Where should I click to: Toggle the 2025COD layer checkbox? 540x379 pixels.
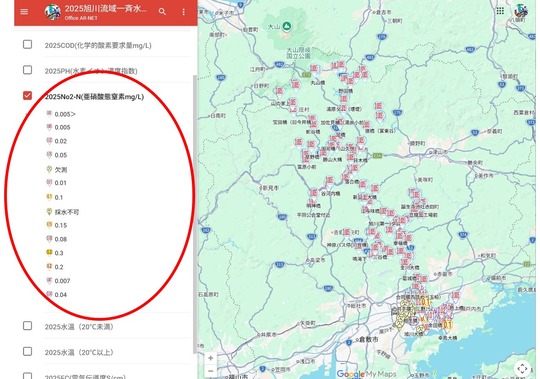[x=28, y=44]
